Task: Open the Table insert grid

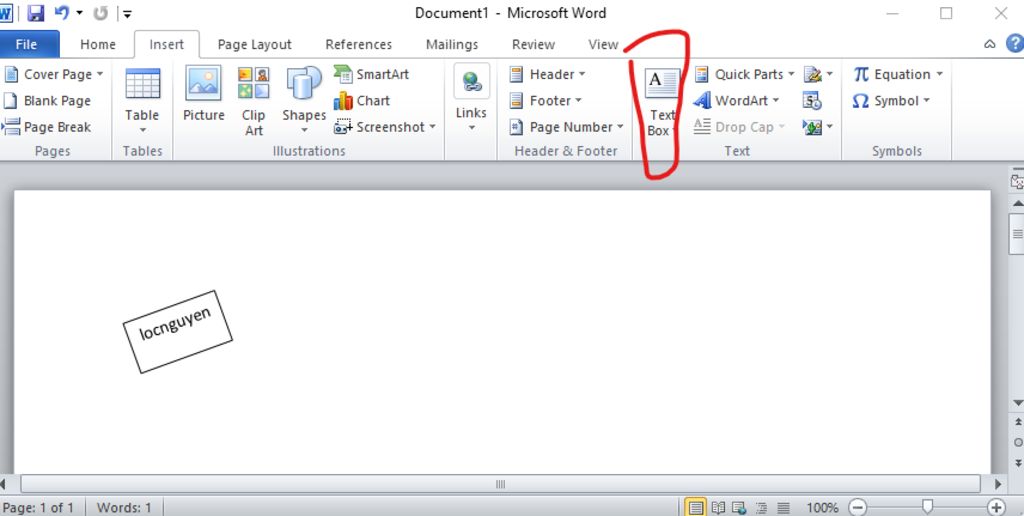Action: tap(142, 101)
